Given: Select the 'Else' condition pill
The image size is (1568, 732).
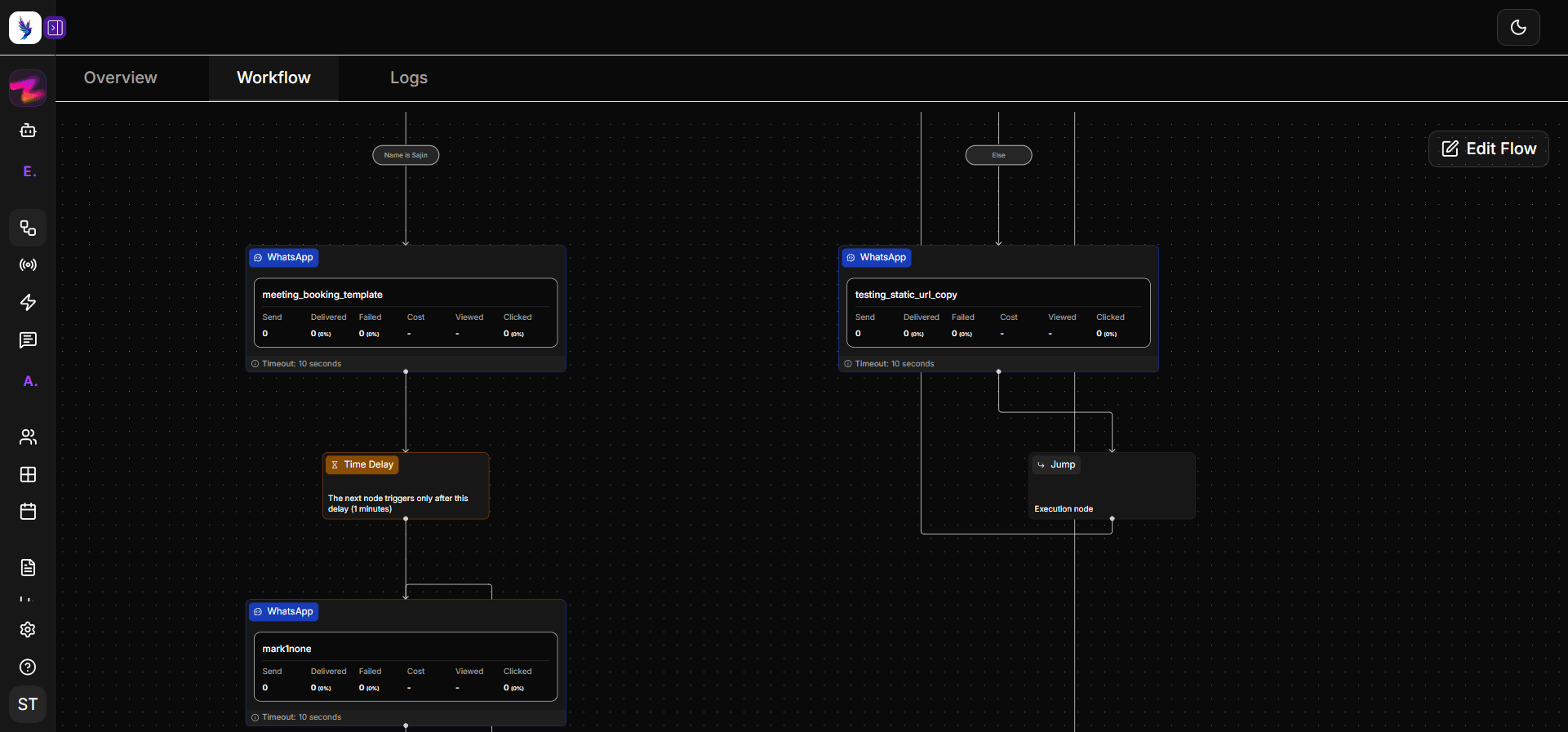Looking at the screenshot, I should click(x=998, y=155).
